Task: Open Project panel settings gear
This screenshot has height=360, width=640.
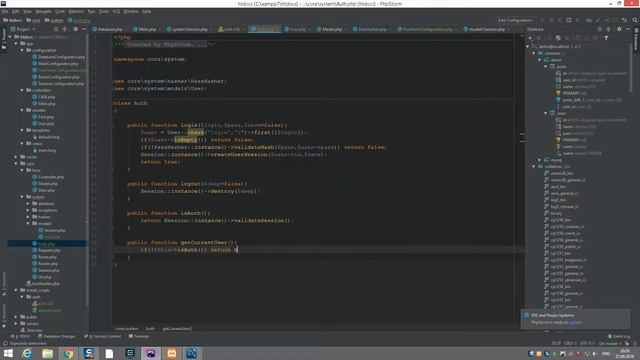Action: (x=76, y=29)
